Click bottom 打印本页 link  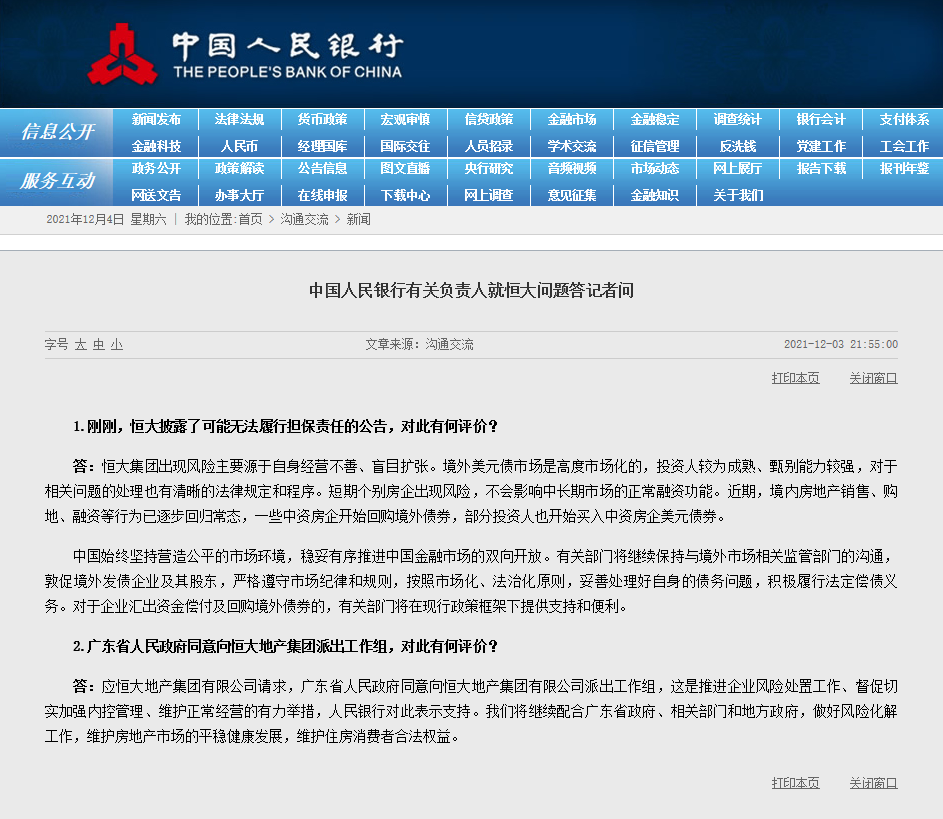click(796, 783)
